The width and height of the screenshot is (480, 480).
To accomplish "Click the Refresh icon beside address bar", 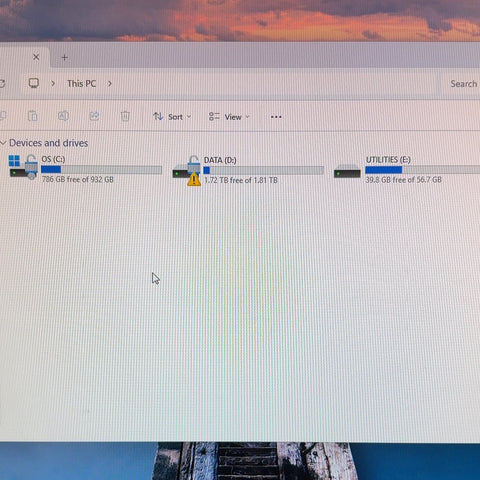I will point(2,83).
